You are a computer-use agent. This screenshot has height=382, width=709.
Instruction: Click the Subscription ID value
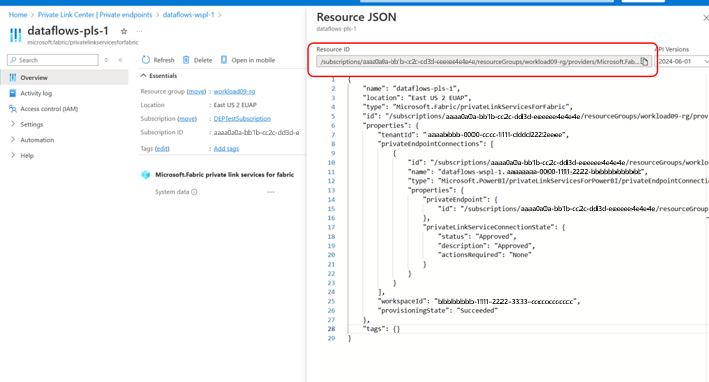[256, 132]
